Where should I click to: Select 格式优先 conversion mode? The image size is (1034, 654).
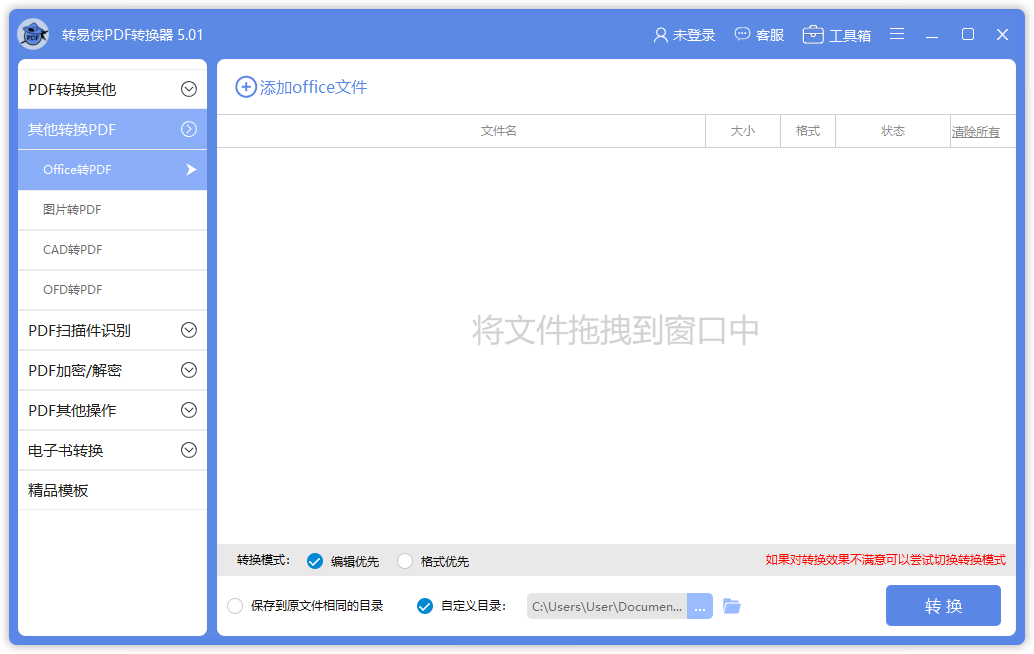point(405,561)
